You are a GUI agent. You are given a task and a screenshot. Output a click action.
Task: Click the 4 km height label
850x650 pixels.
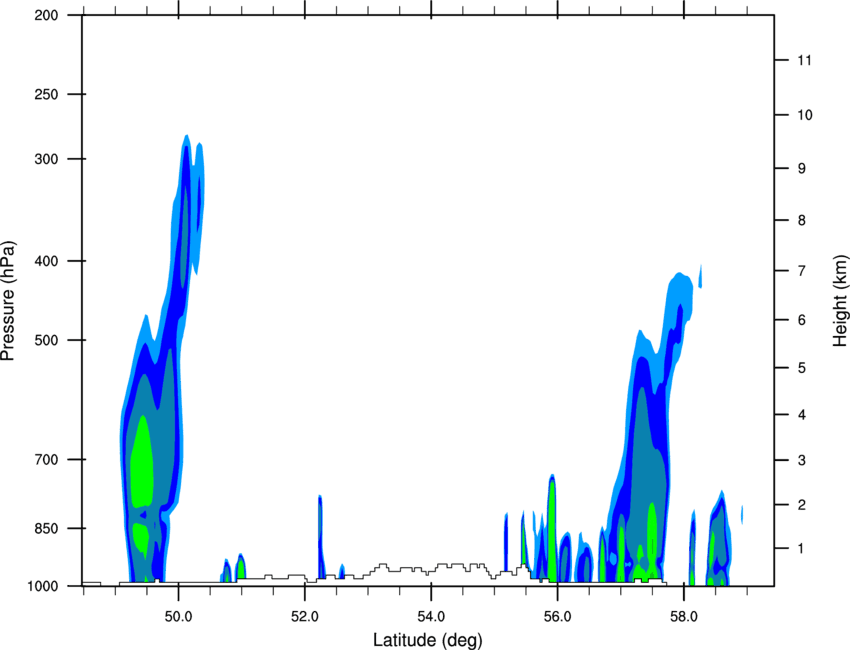coord(802,415)
